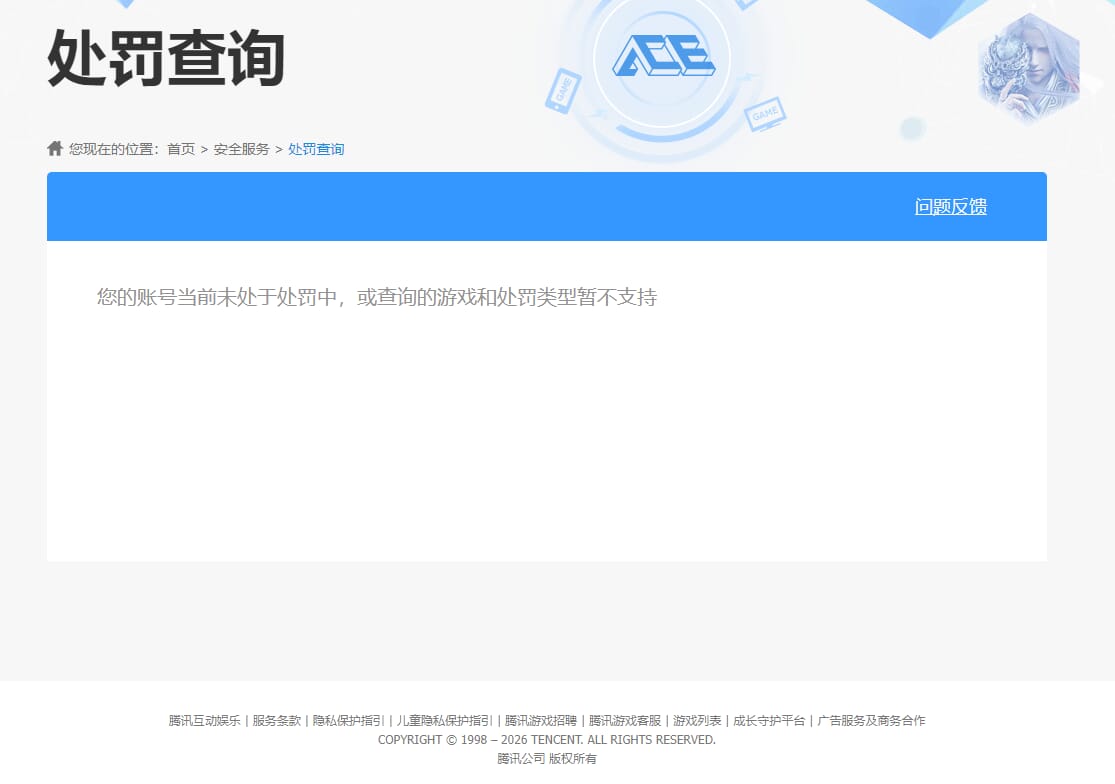Open 儿童隐私保护指引 in the footer
Viewport: 1115px width, 784px height.
tap(442, 720)
